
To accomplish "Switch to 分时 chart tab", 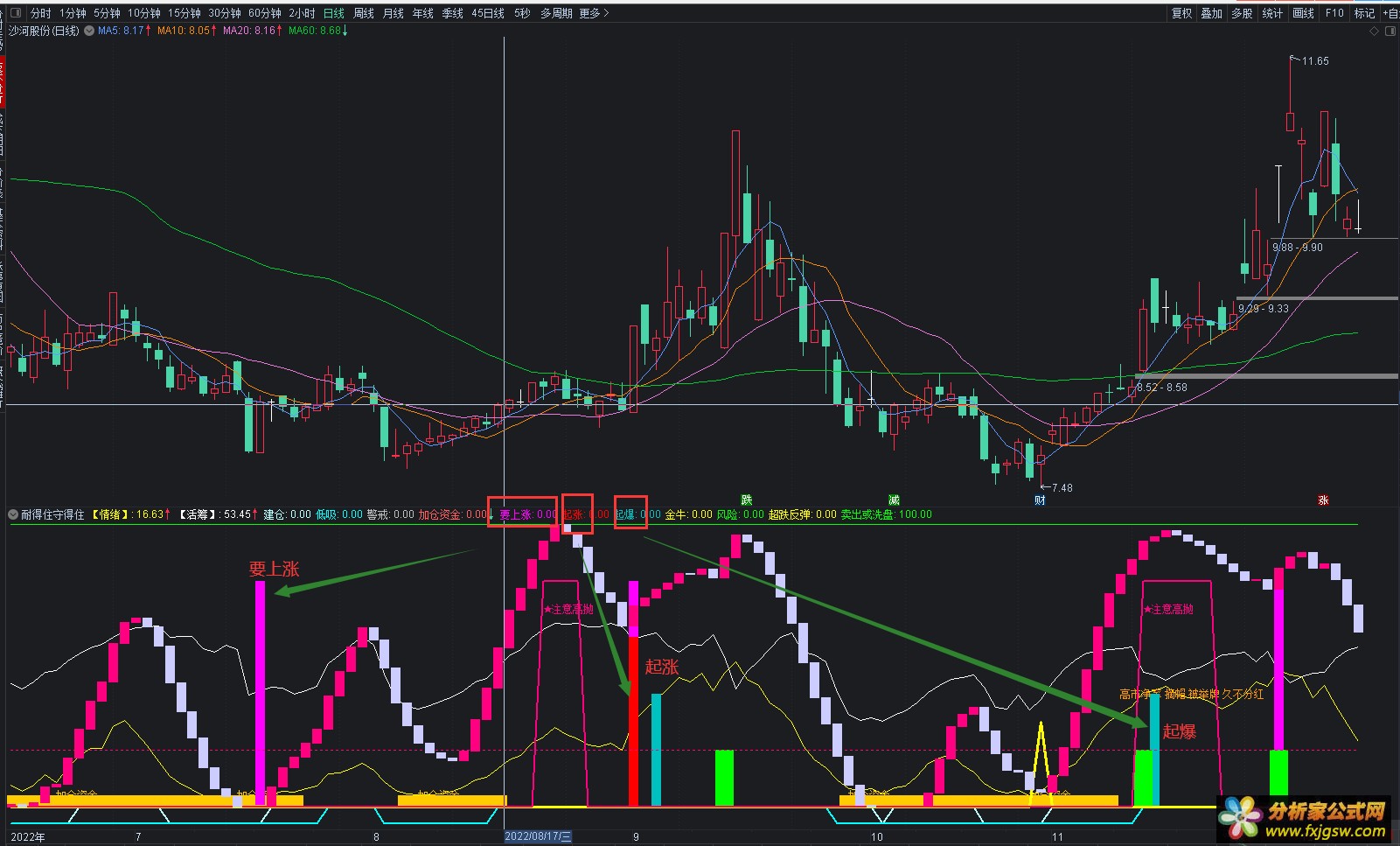I will tap(40, 13).
